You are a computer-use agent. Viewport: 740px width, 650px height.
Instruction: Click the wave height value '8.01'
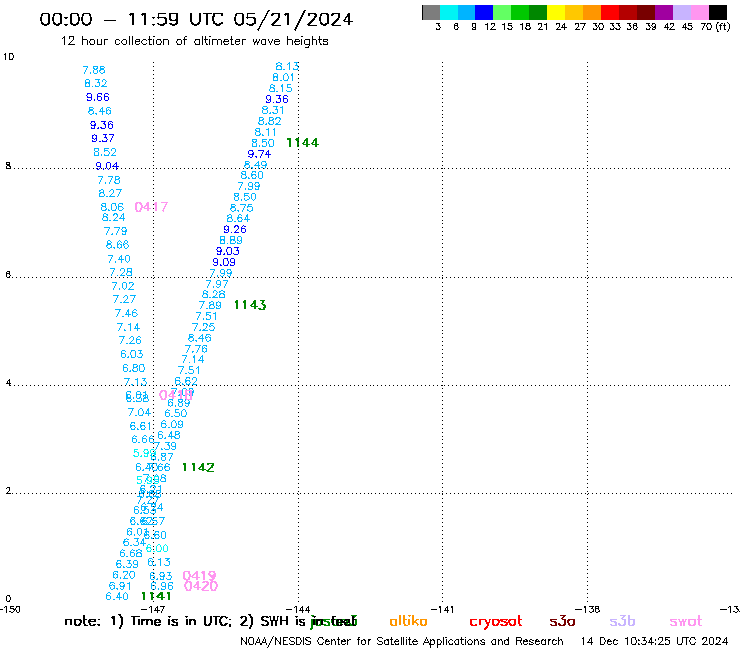click(x=284, y=77)
